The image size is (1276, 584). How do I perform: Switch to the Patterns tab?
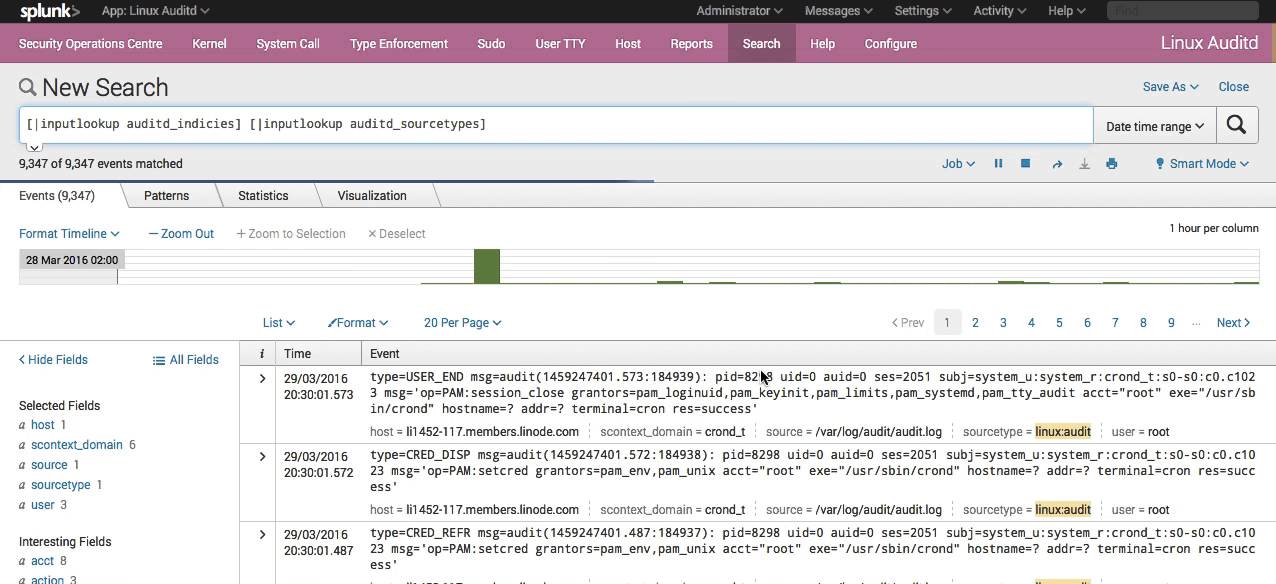click(166, 196)
